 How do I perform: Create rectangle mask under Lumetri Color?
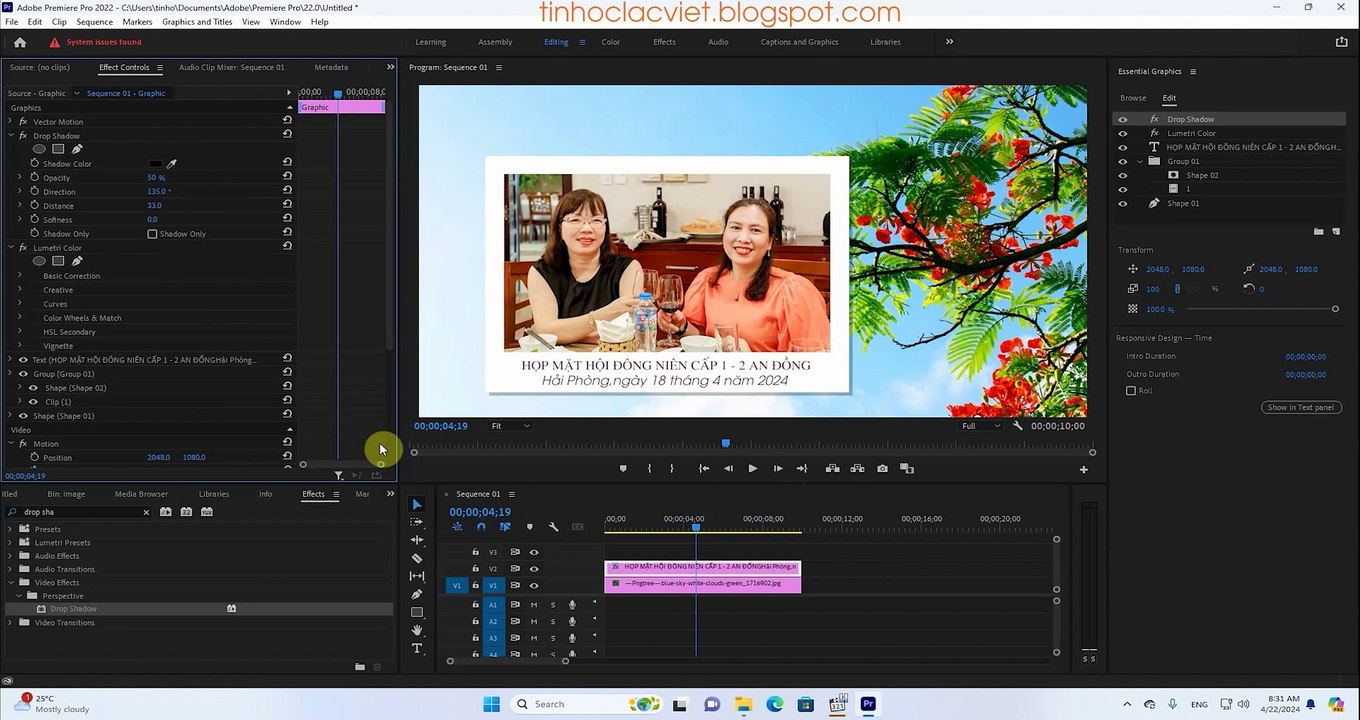[x=58, y=261]
